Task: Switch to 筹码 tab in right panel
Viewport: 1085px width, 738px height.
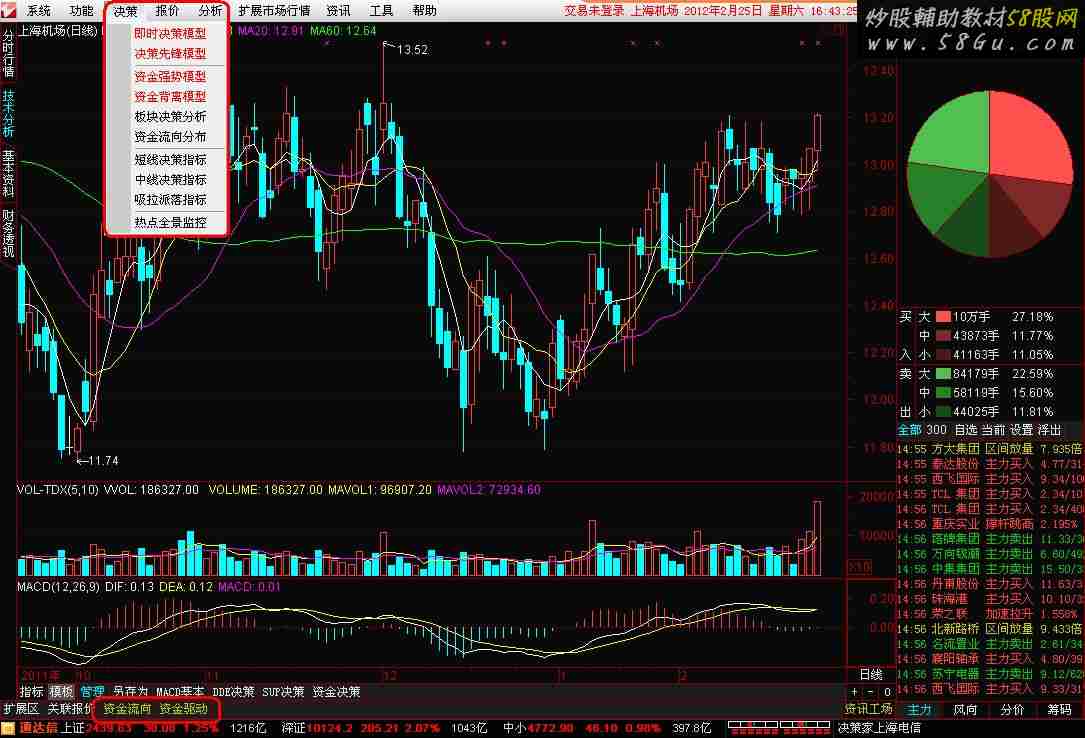Action: (x=1059, y=709)
